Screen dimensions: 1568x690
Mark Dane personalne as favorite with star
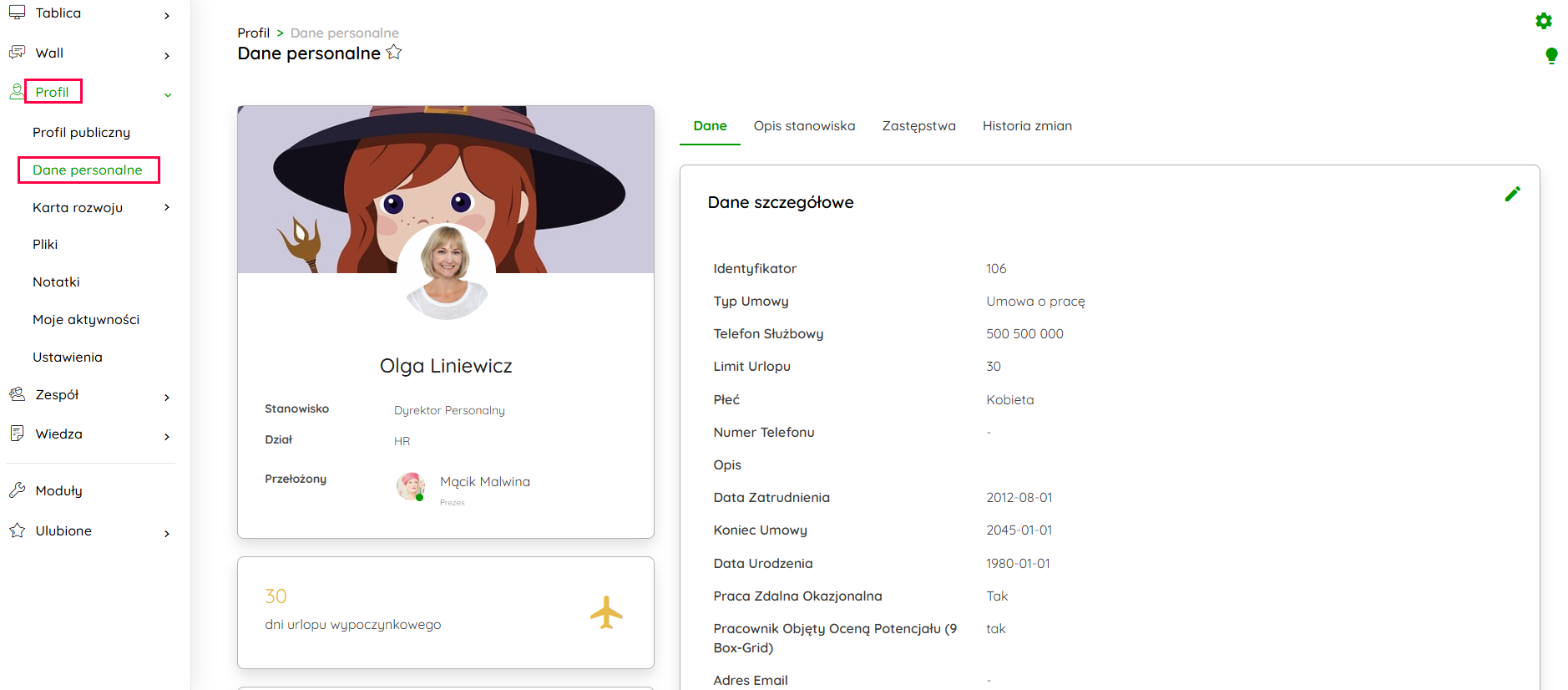click(394, 53)
